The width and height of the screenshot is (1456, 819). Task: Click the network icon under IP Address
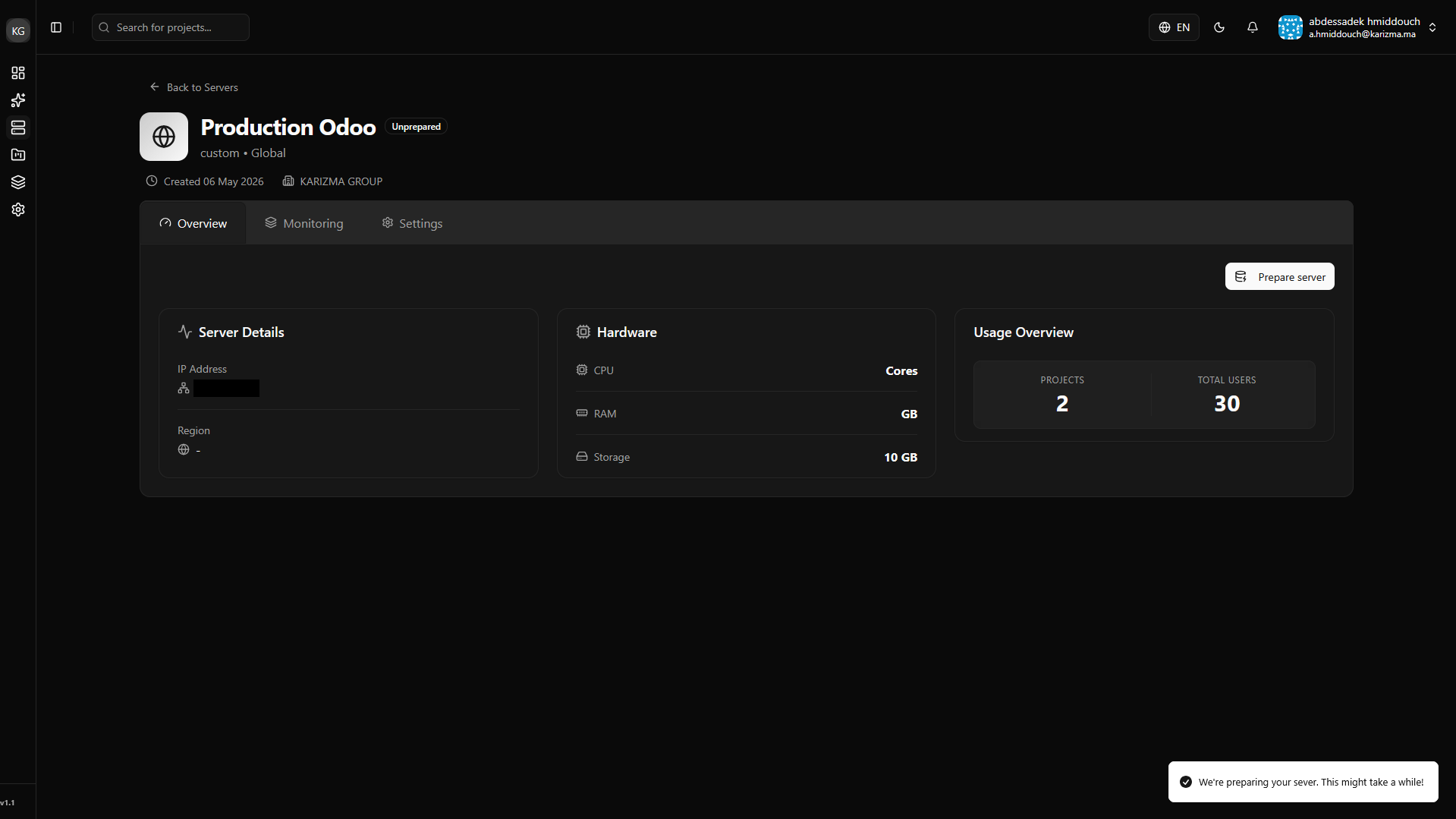(184, 388)
